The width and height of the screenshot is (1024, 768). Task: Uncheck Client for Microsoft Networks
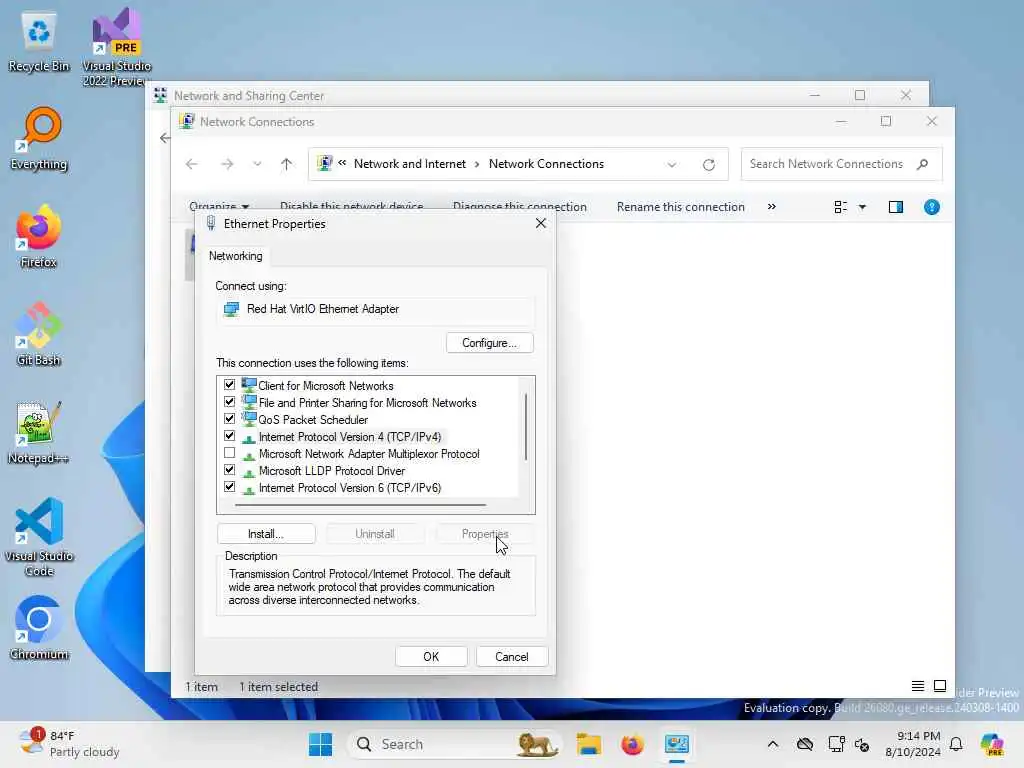(x=229, y=385)
